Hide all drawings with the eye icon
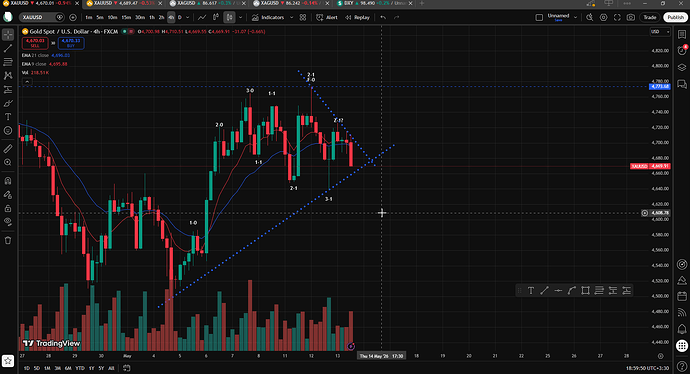690x374 pixels. pyautogui.click(x=8, y=222)
